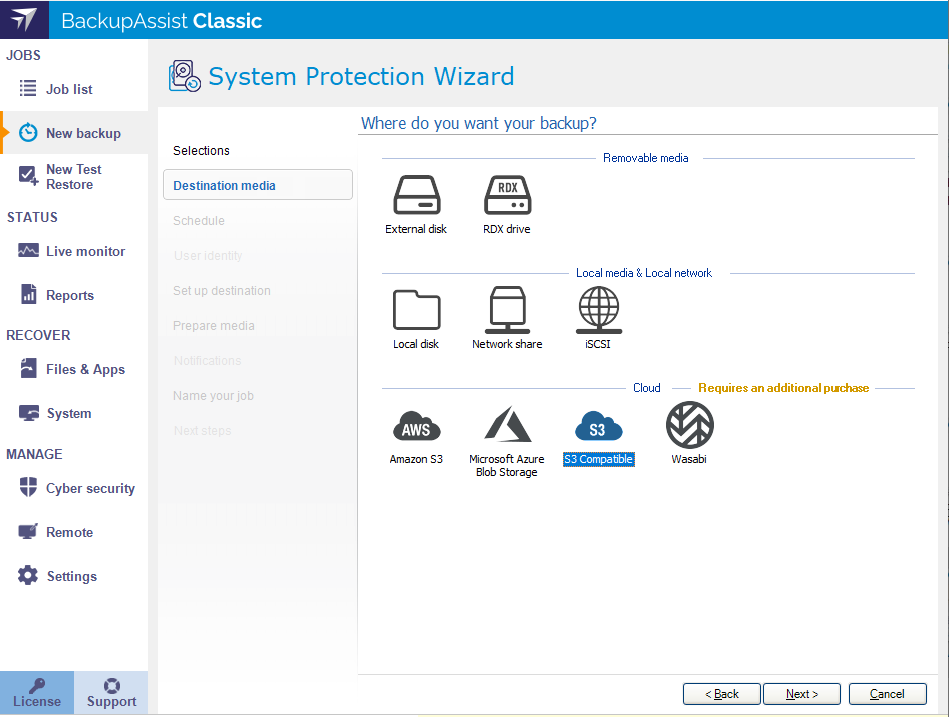
Task: Open New Test Restore in sidebar
Action: click(73, 177)
